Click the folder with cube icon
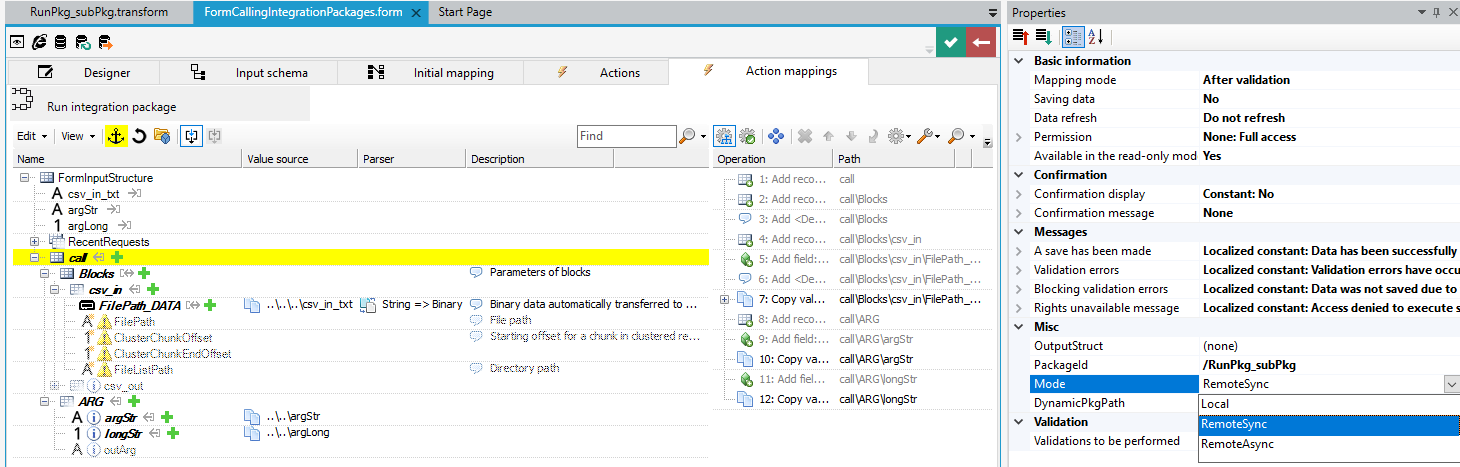Screen dimensions: 1460x467 [x=161, y=136]
